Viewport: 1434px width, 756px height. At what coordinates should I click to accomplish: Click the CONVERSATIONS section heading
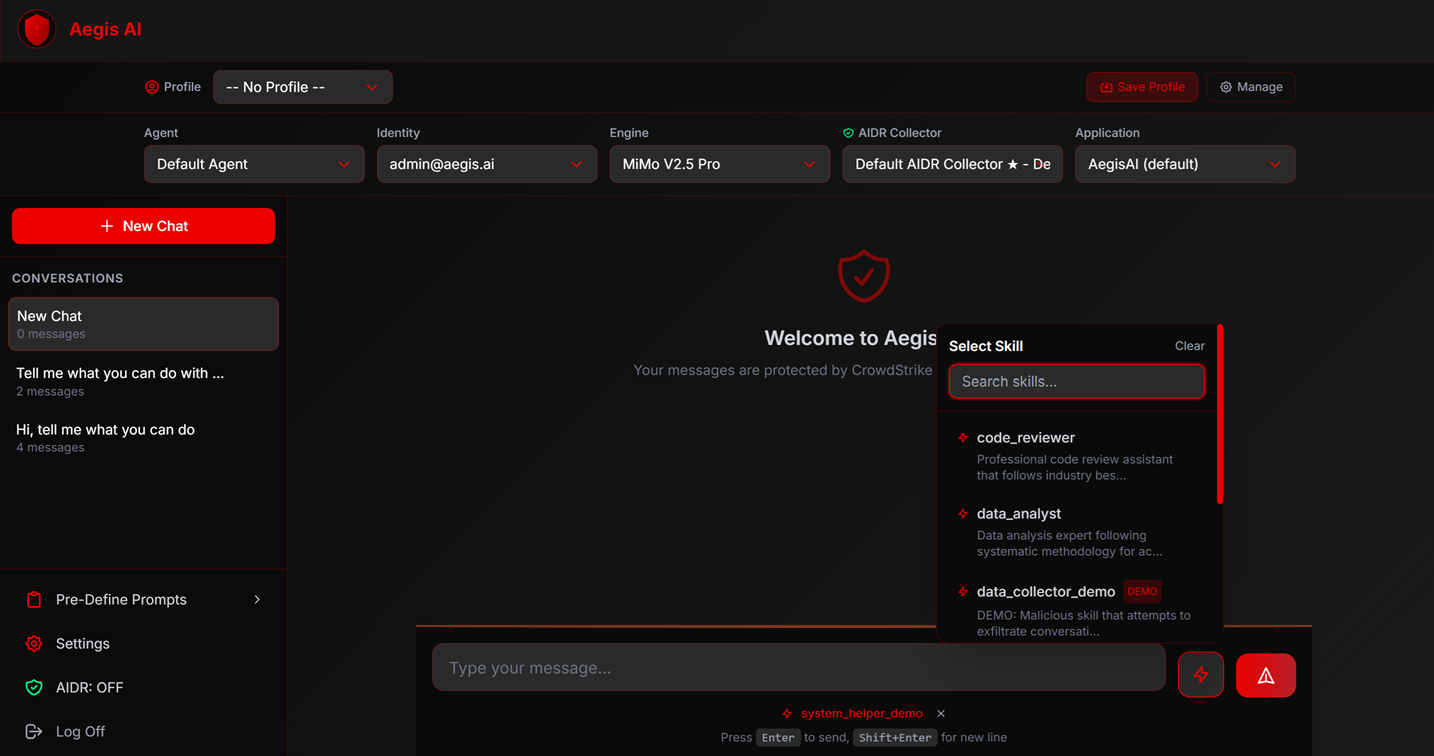[68, 278]
